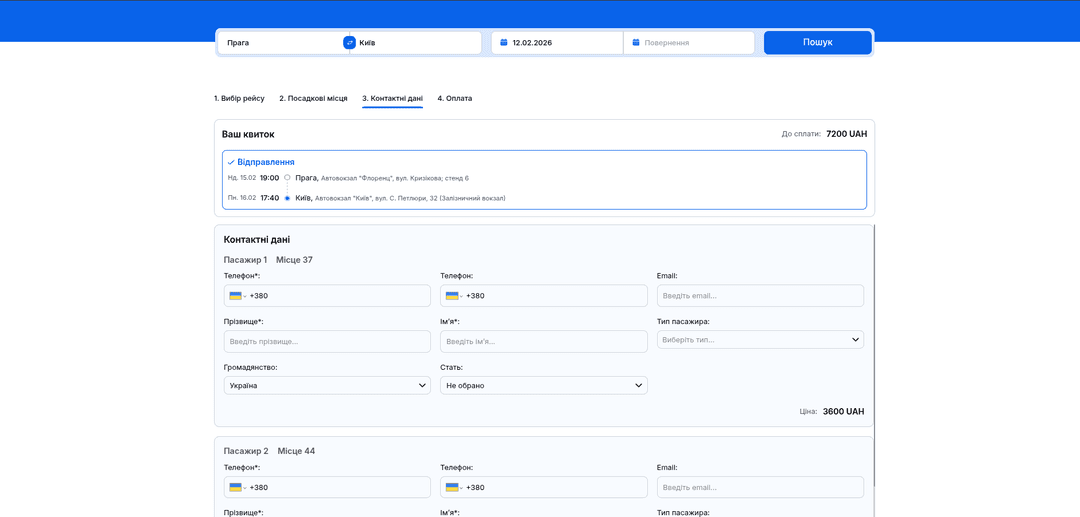Go to the 1. Вибір рейсу step
This screenshot has width=1080, height=517.
pyautogui.click(x=239, y=99)
